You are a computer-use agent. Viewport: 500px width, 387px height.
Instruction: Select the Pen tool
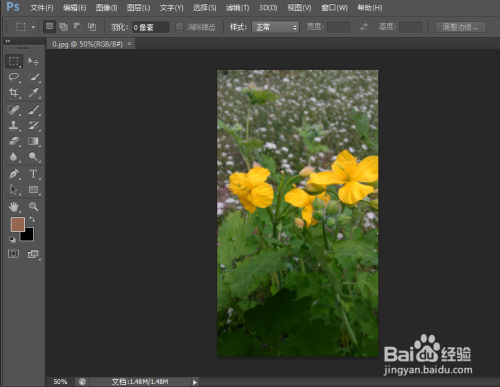(x=14, y=174)
